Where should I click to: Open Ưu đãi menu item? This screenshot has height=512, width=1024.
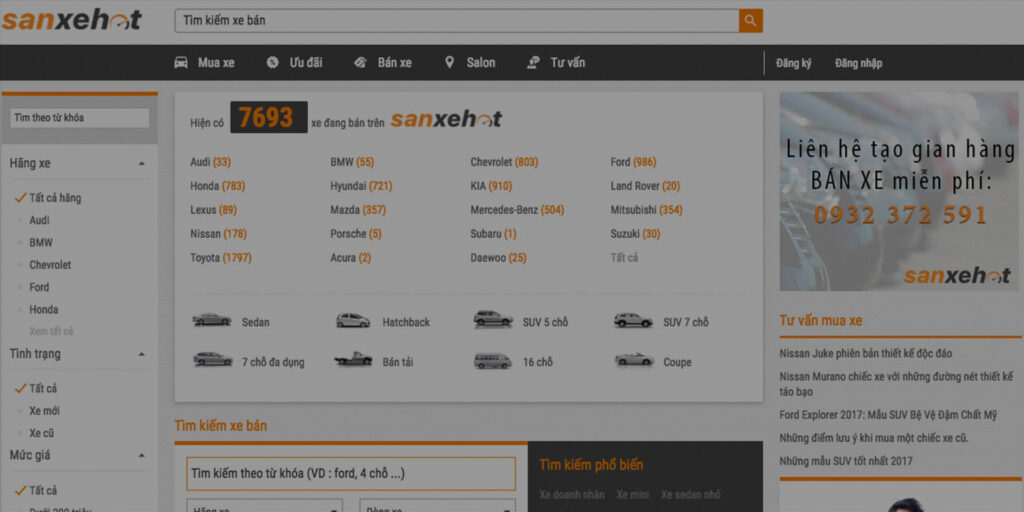[x=306, y=63]
